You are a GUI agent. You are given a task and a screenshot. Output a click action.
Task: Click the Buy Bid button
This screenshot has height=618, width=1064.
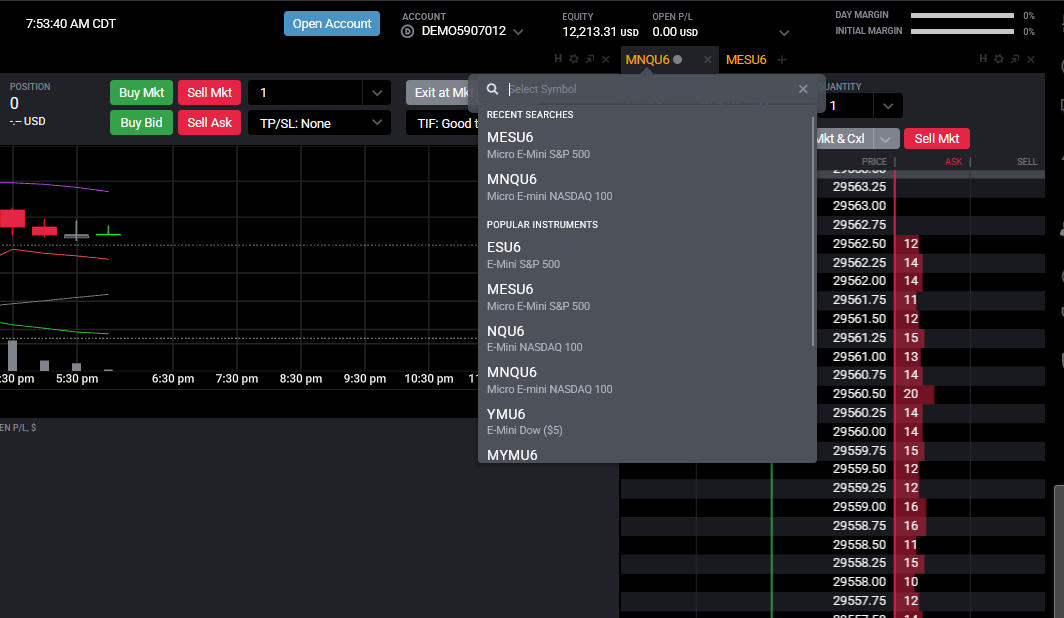[141, 123]
